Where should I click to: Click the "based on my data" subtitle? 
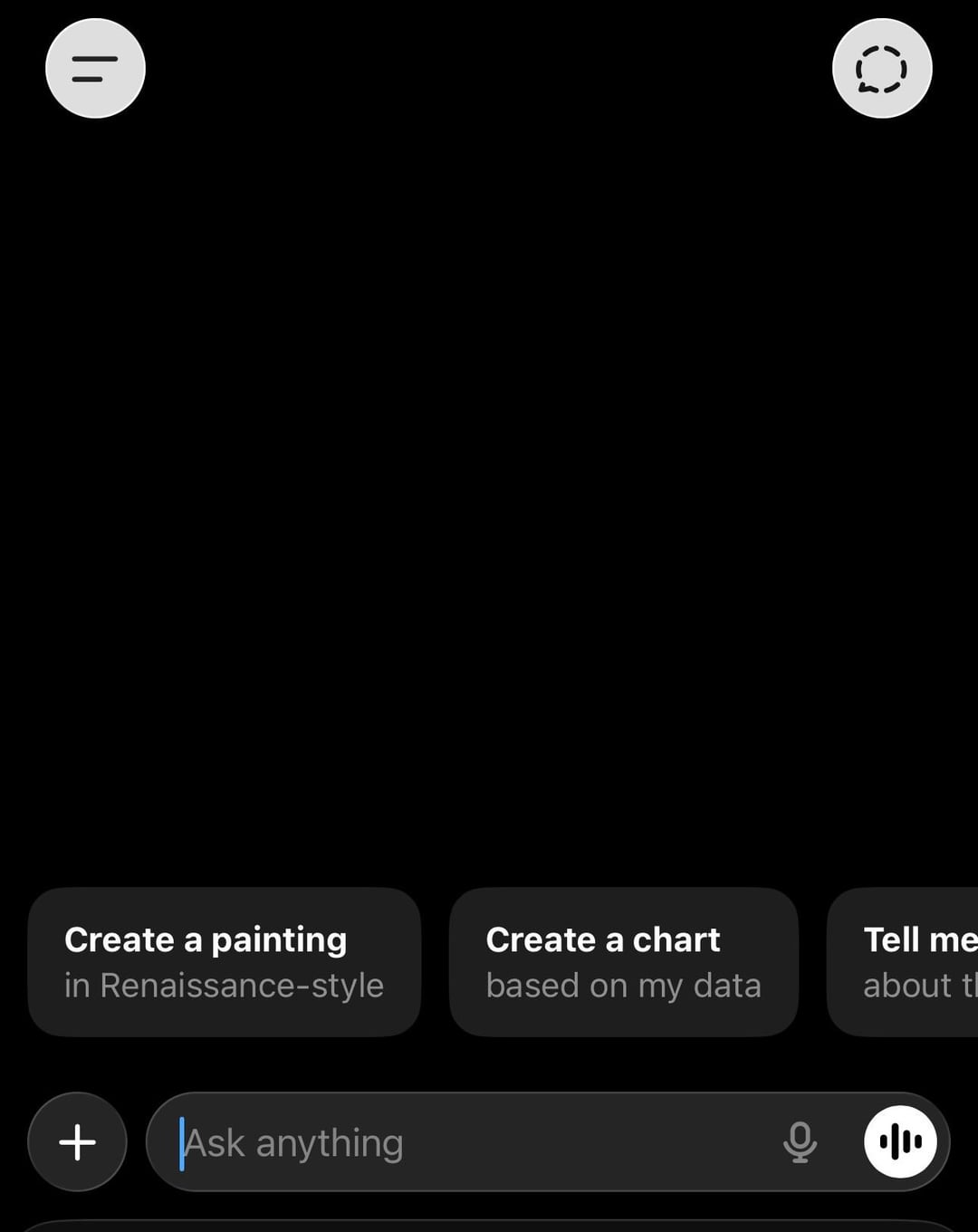tap(623, 986)
